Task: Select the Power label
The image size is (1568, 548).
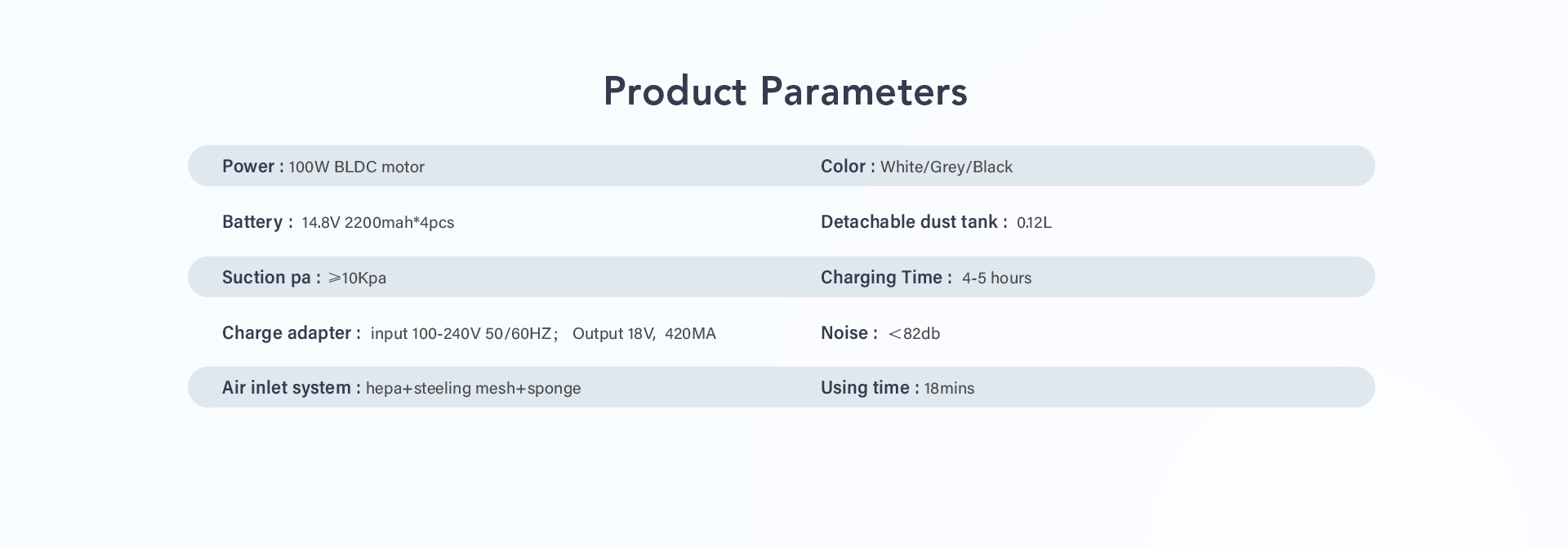Action: coord(253,167)
